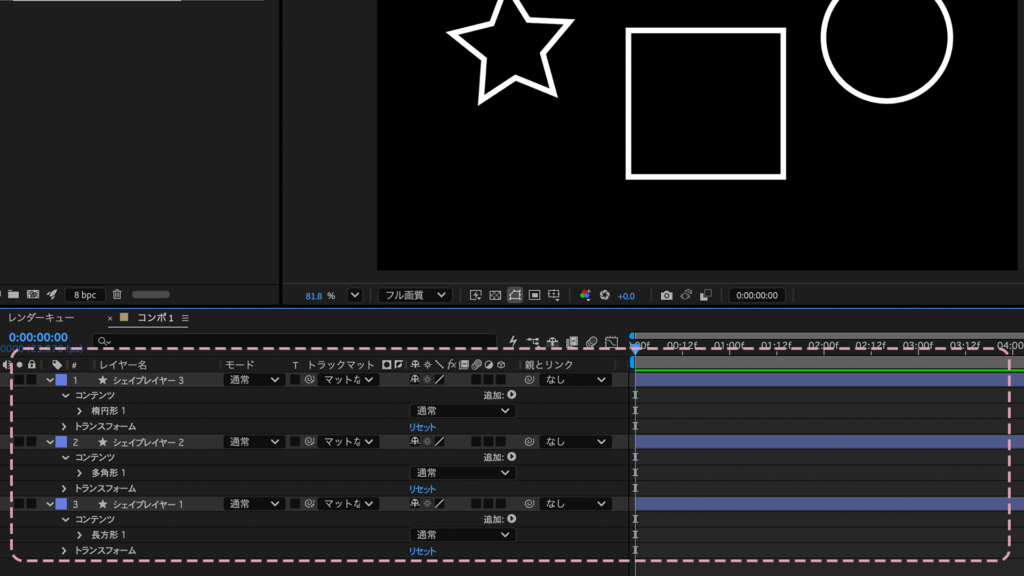Toggle preserve transparency box for シェイプレイヤー 3
The height and width of the screenshot is (576, 1024).
295,379
